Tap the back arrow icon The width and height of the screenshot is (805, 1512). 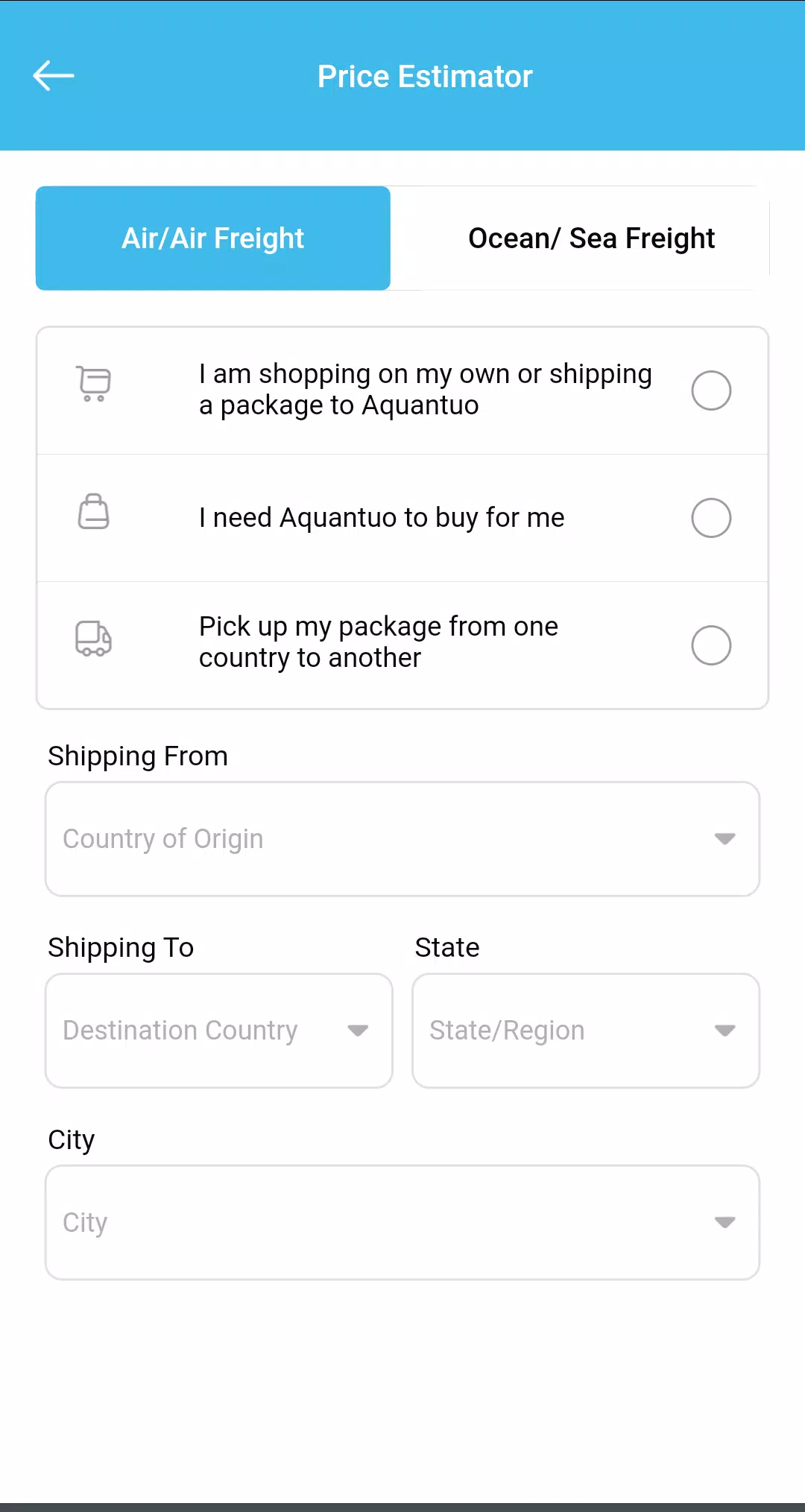(x=54, y=76)
